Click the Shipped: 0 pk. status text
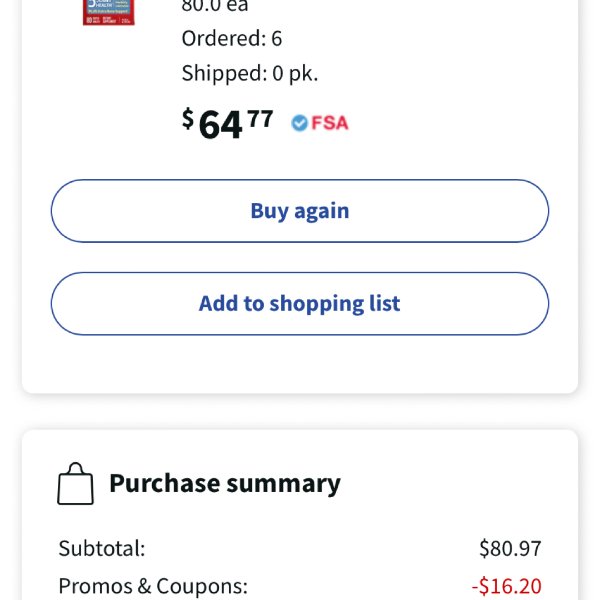 coord(249,73)
